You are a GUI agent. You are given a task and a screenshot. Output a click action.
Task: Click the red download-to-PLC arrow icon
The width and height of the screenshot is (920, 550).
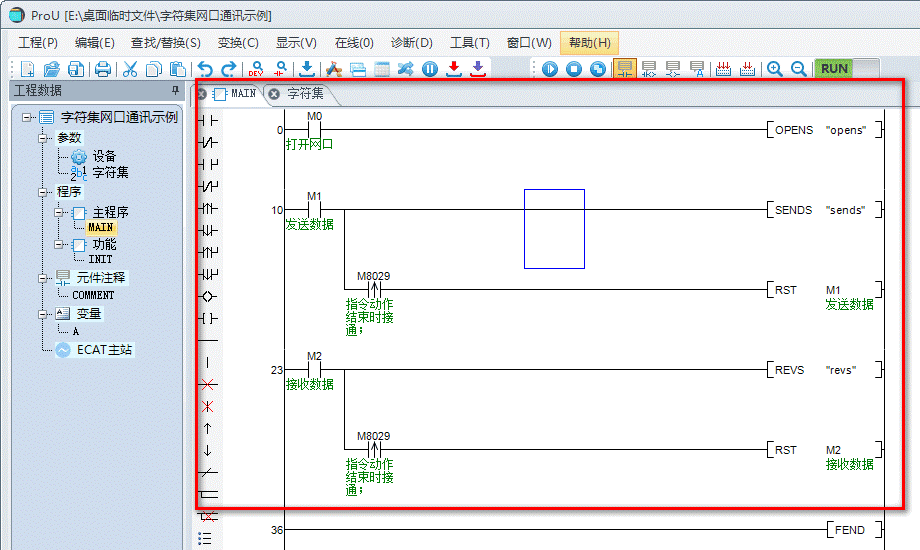(454, 69)
